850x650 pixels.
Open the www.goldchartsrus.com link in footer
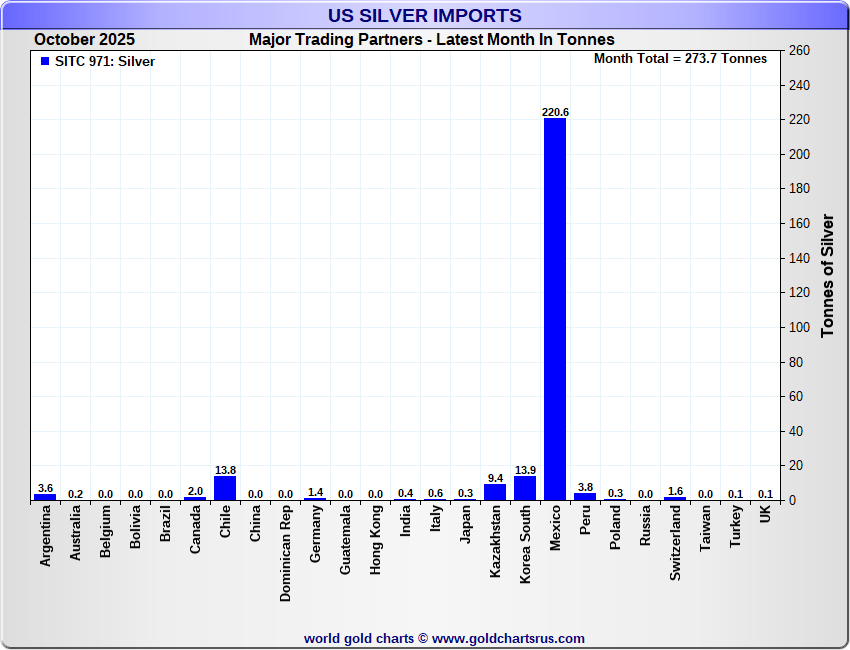click(x=508, y=638)
